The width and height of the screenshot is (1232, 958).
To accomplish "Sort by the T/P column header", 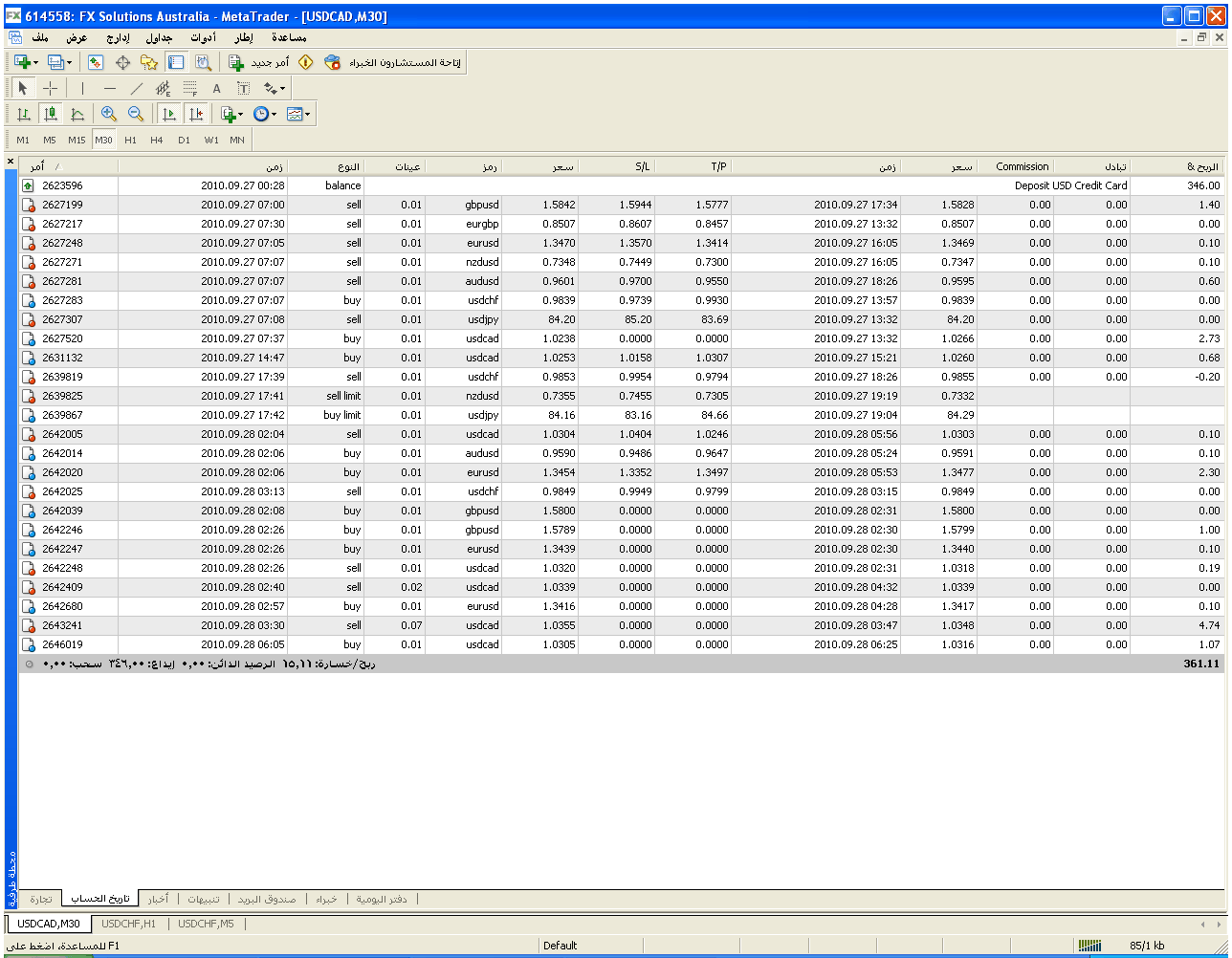I will (x=693, y=166).
